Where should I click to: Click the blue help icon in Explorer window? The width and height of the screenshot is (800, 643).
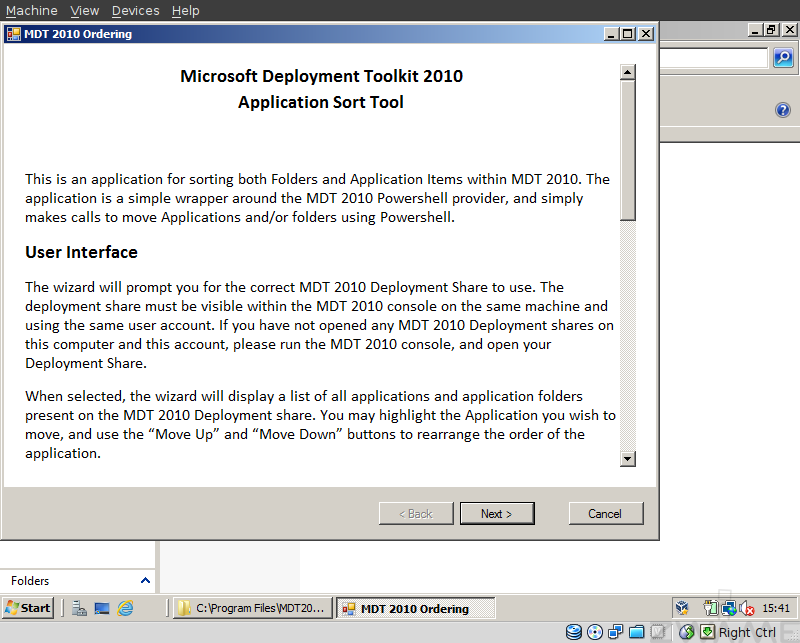783,110
